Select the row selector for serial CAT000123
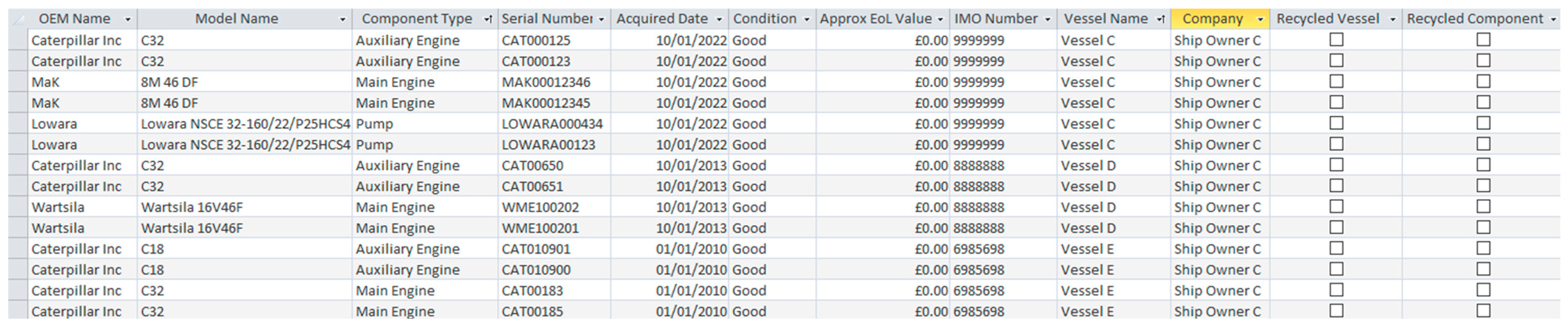The height and width of the screenshot is (330, 1568). (x=18, y=61)
